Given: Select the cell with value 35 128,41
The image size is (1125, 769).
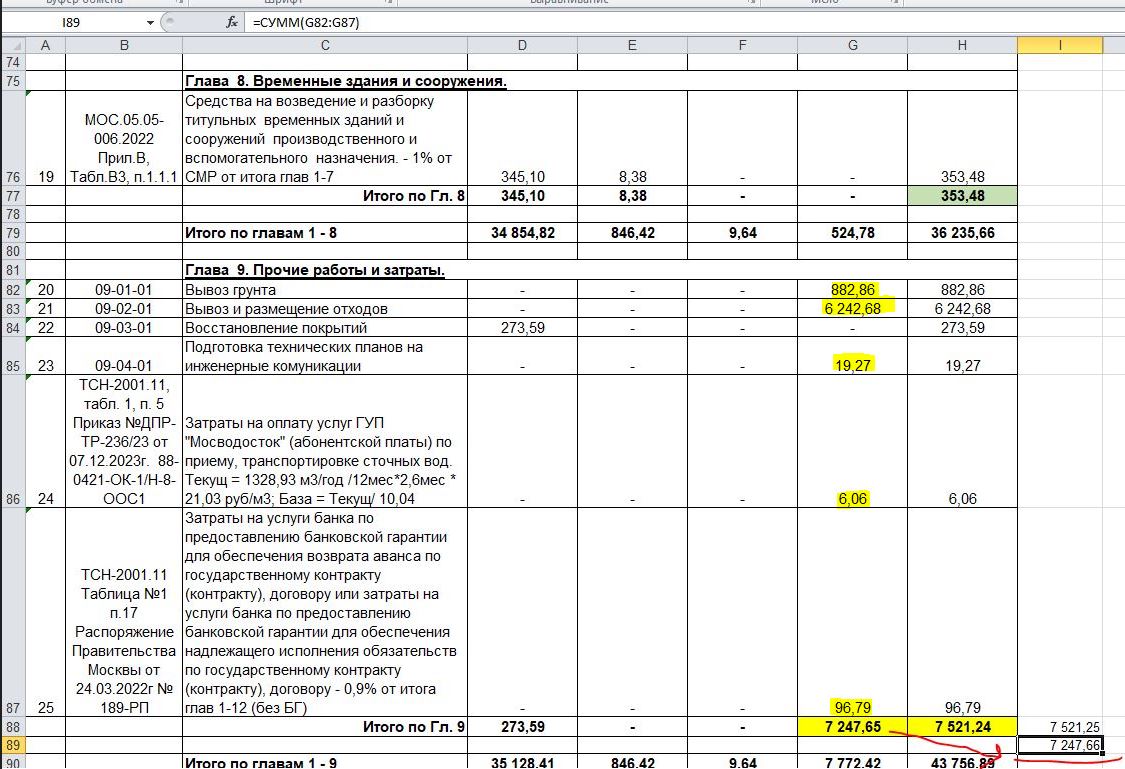Looking at the screenshot, I should [522, 762].
